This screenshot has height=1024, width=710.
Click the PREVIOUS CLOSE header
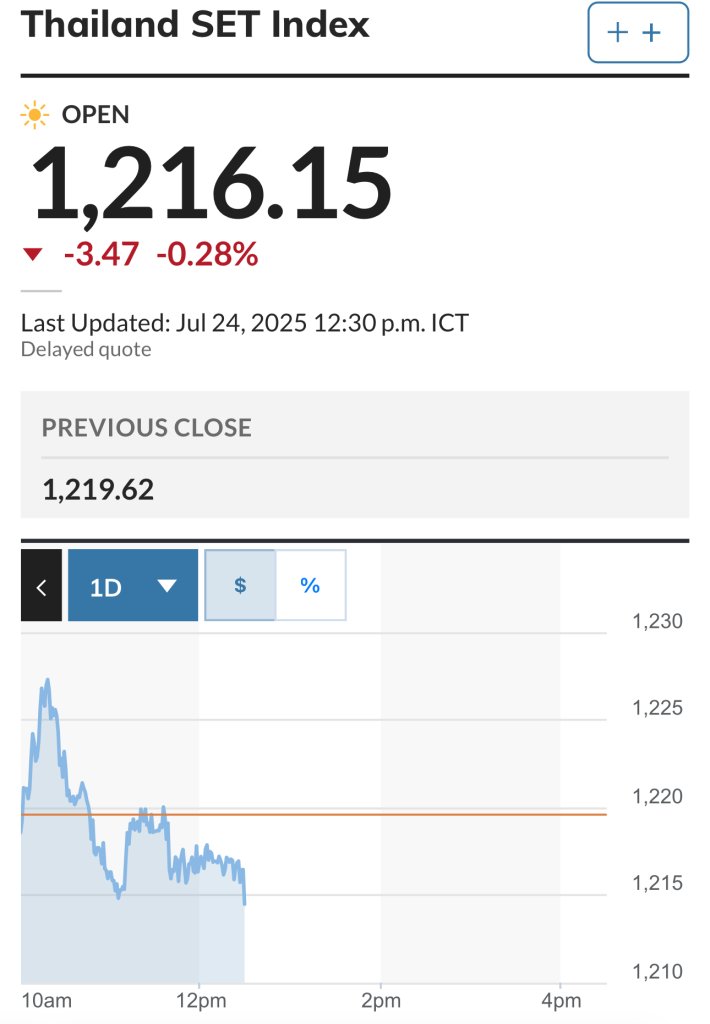(147, 428)
